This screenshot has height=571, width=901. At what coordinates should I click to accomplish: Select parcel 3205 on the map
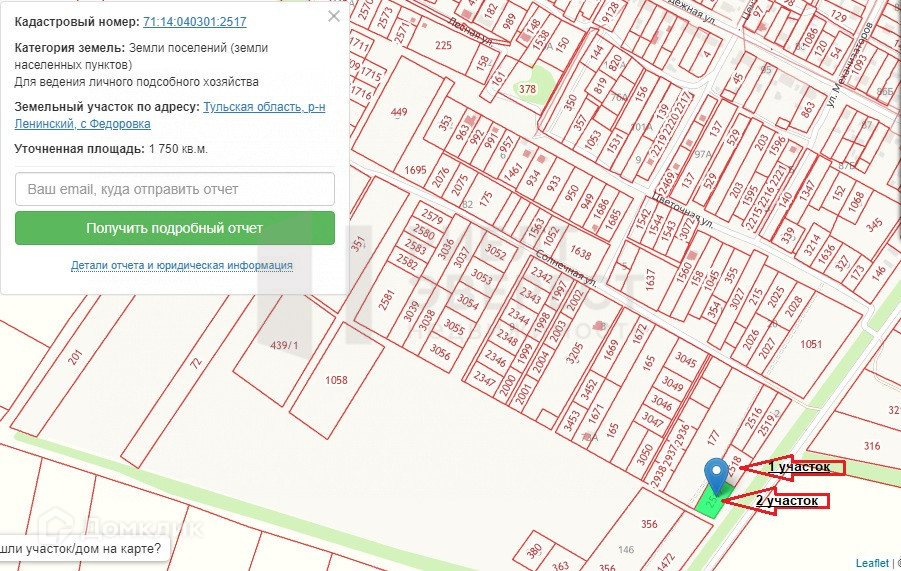click(574, 353)
